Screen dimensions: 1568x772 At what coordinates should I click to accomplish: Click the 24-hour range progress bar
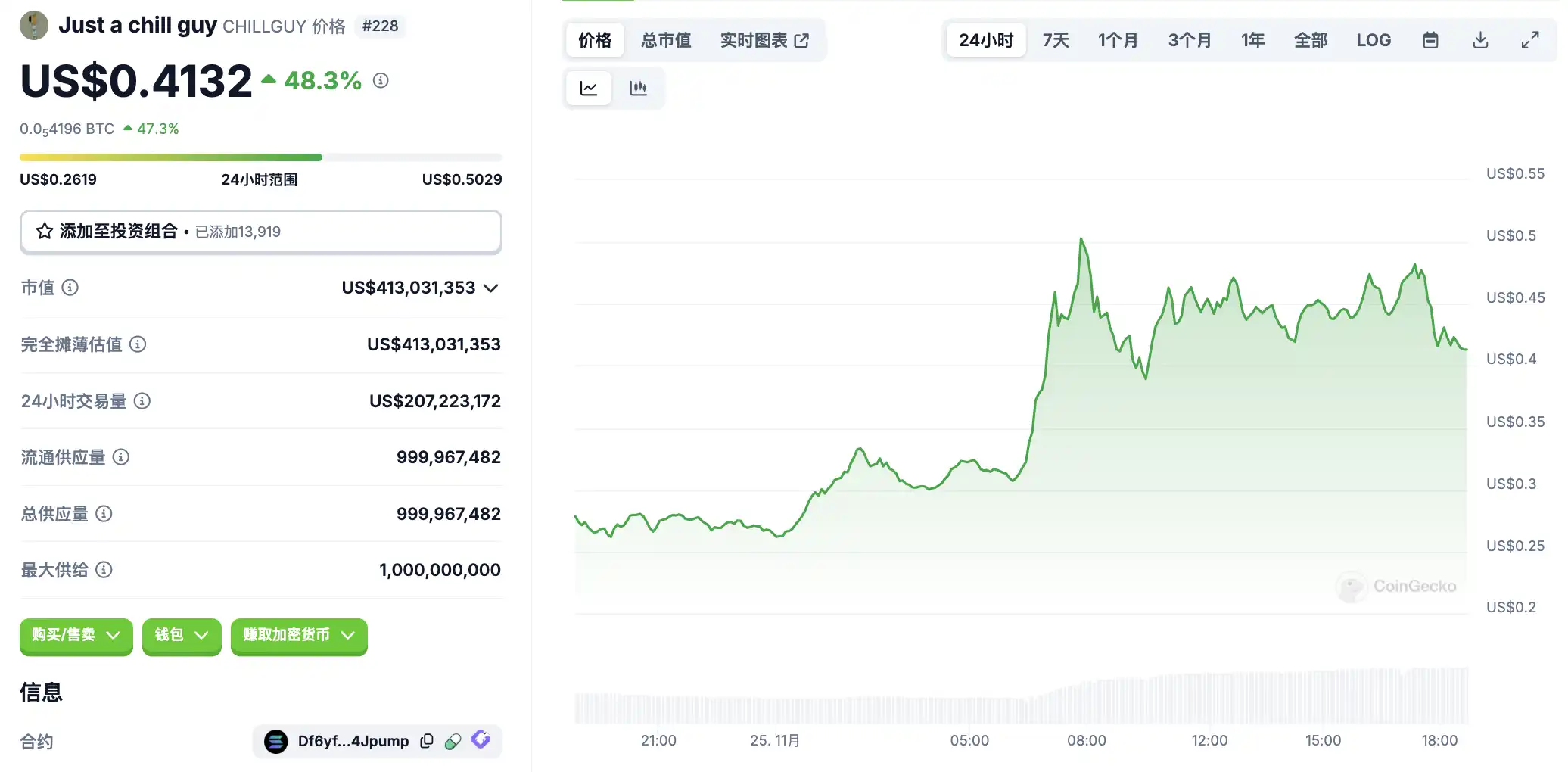click(261, 157)
